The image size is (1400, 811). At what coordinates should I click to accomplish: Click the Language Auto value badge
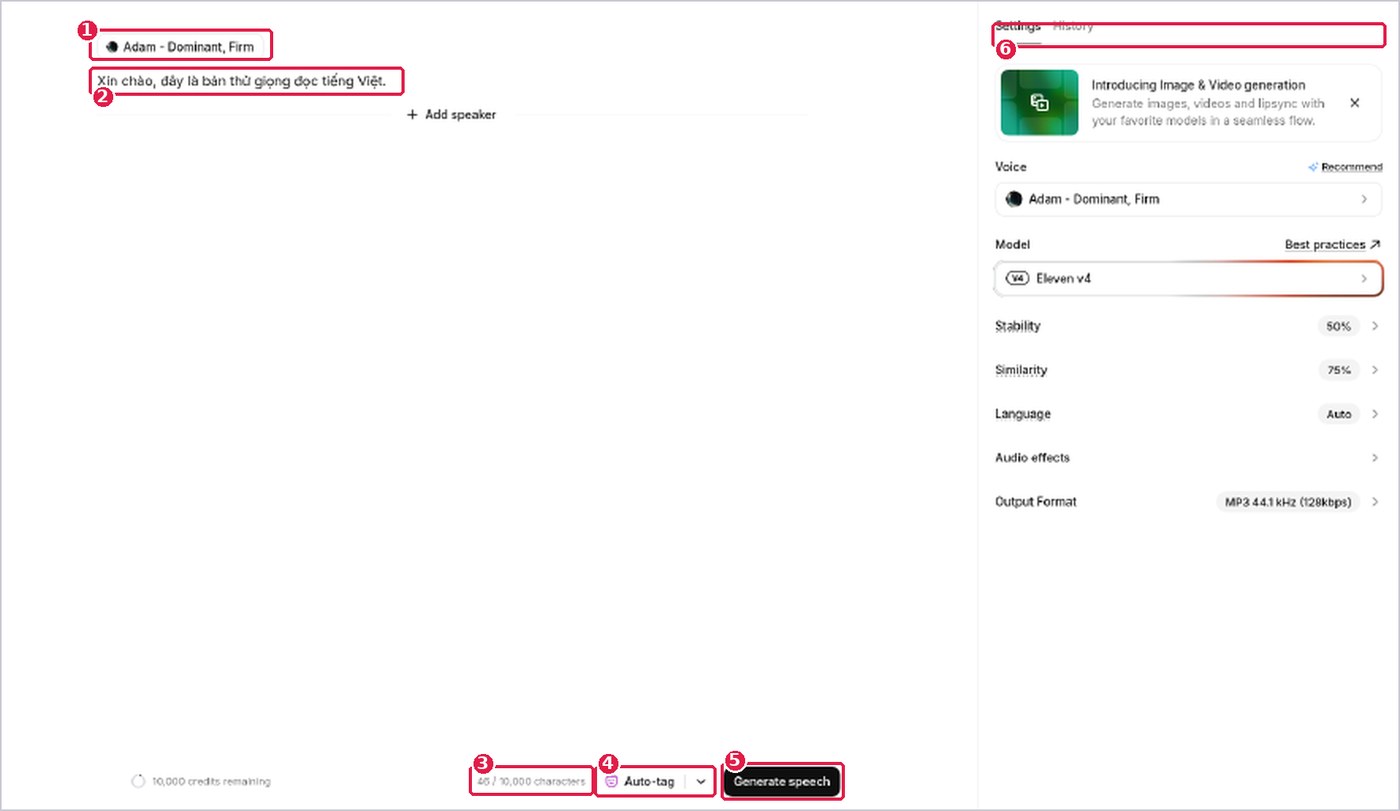coord(1338,414)
